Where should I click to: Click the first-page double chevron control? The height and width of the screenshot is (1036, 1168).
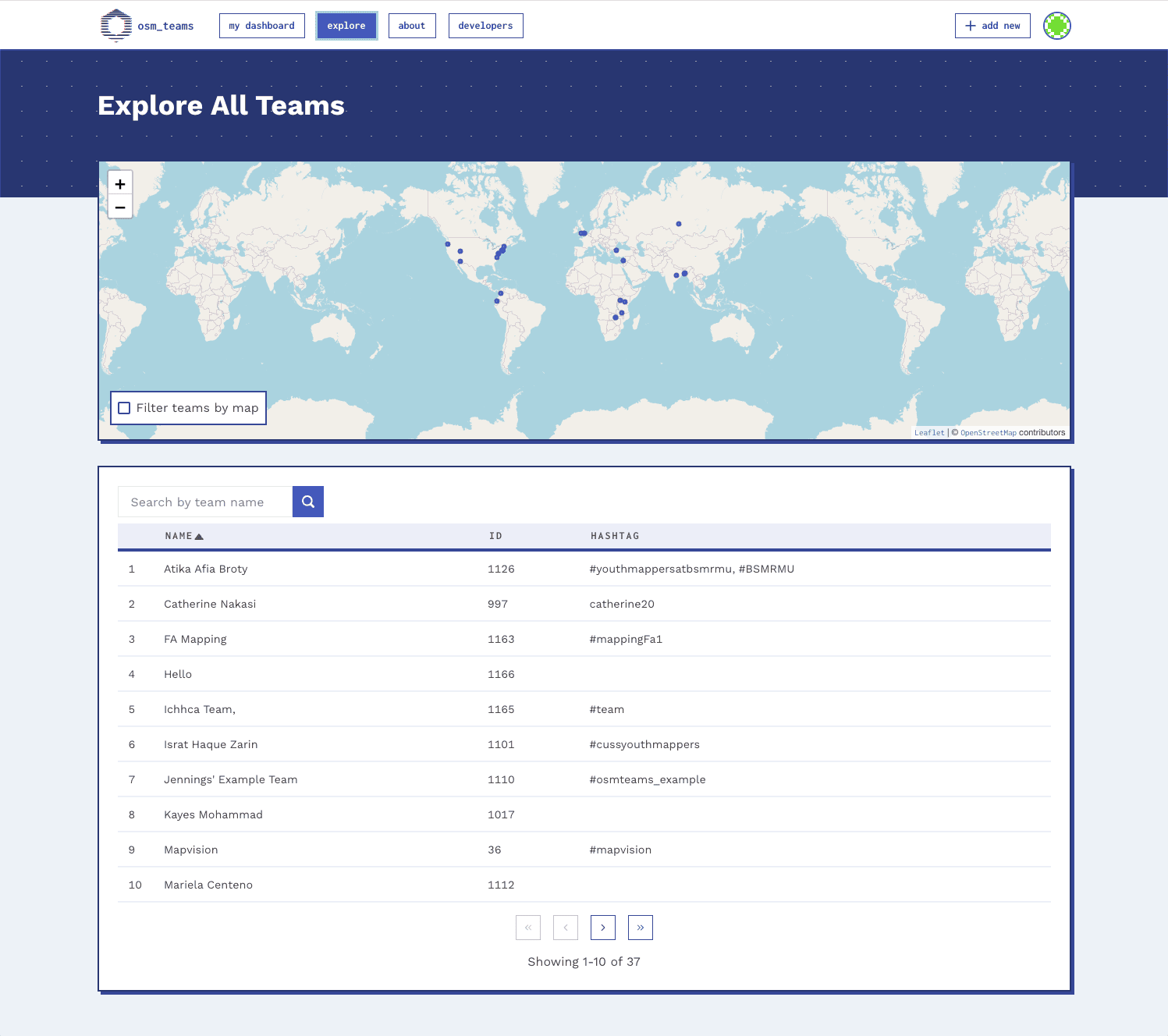point(528,928)
